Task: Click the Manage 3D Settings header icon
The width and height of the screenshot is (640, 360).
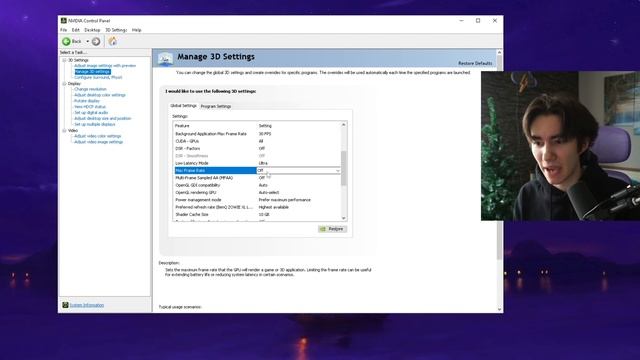Action: (165, 58)
